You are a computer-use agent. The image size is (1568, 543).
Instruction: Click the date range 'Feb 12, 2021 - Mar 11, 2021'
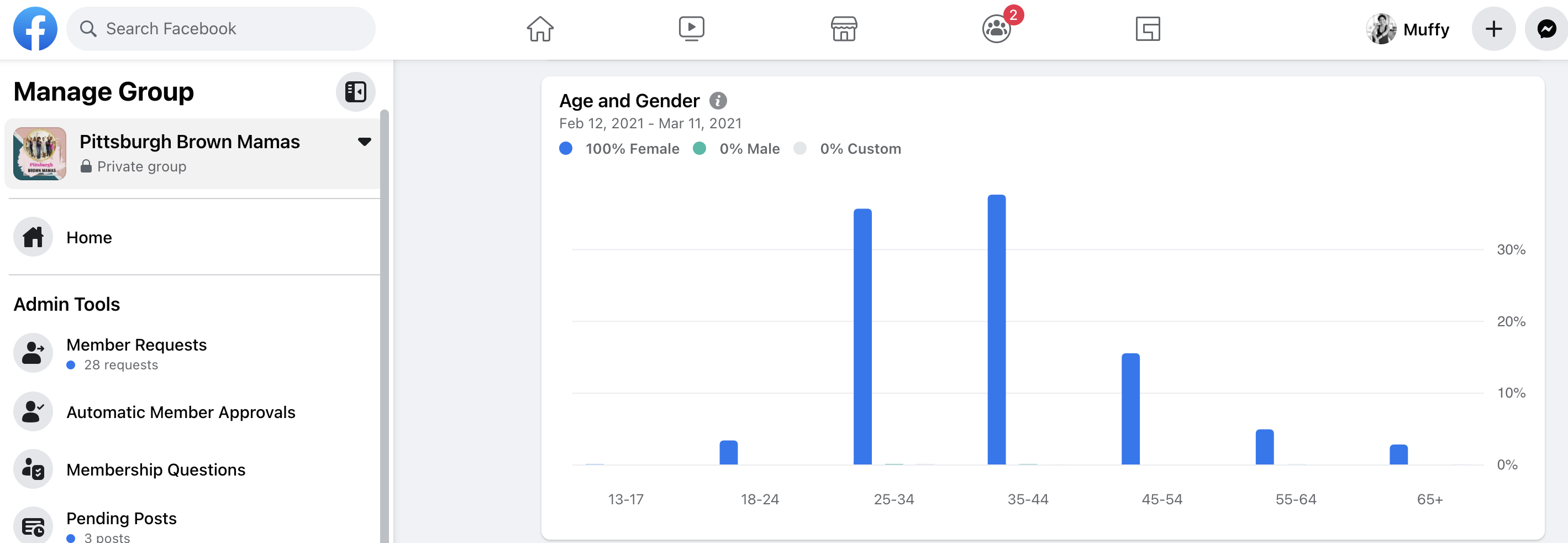(650, 124)
